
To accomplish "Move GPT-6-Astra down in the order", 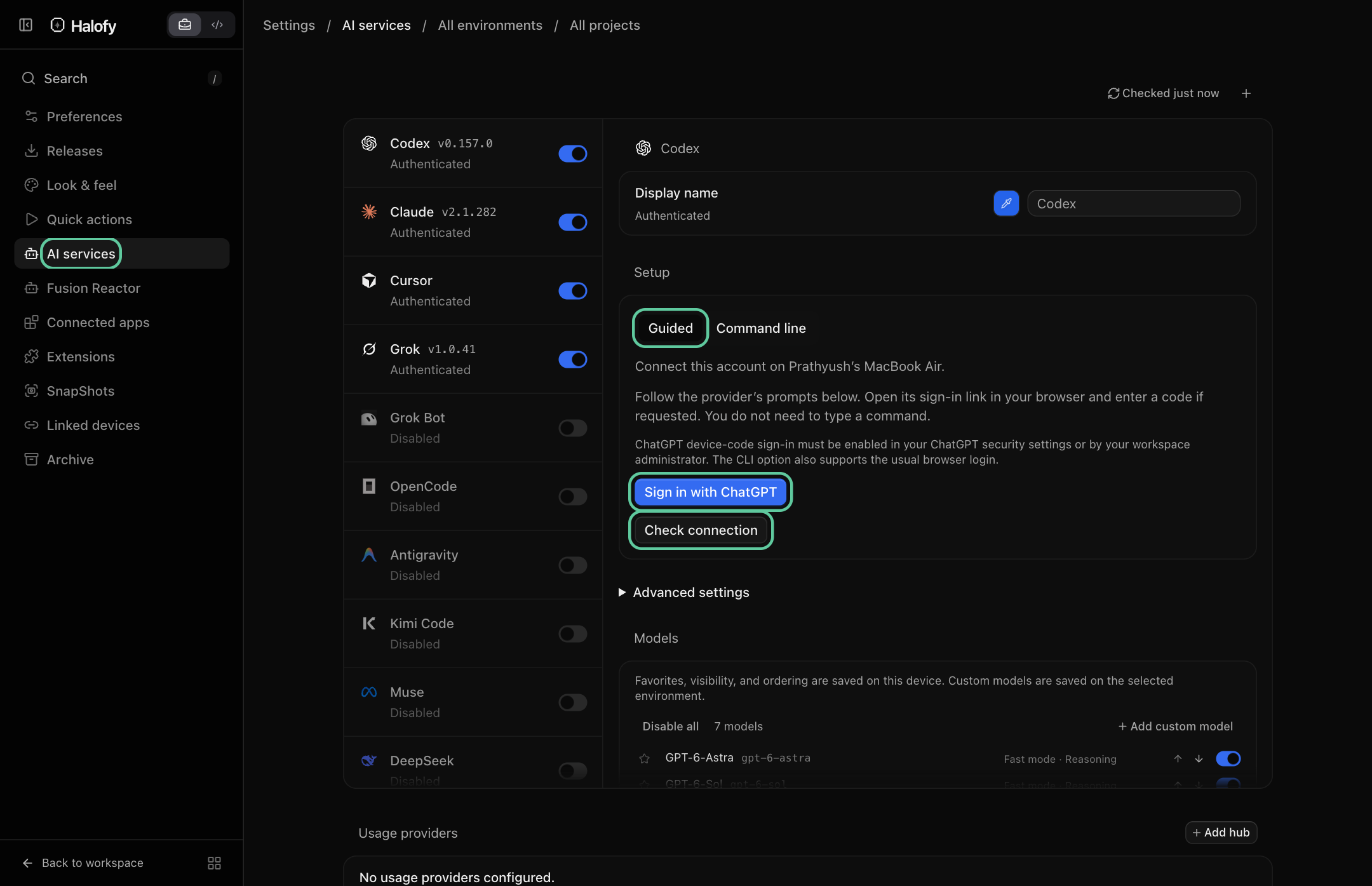I will pos(1199,758).
